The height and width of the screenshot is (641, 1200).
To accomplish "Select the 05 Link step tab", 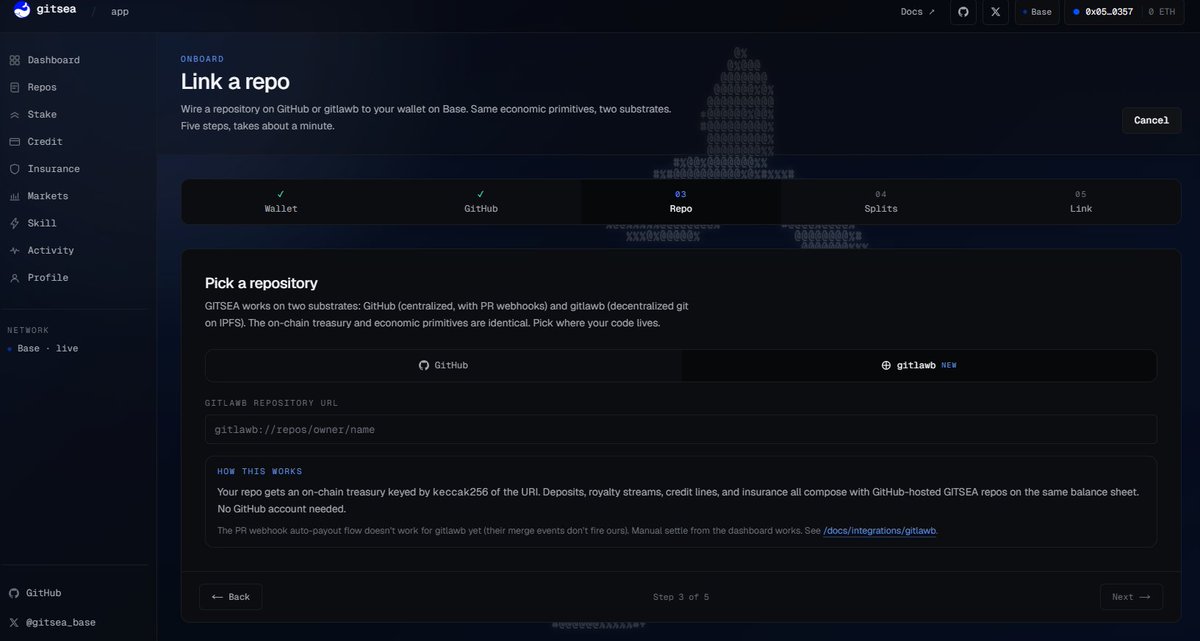I will point(1081,202).
